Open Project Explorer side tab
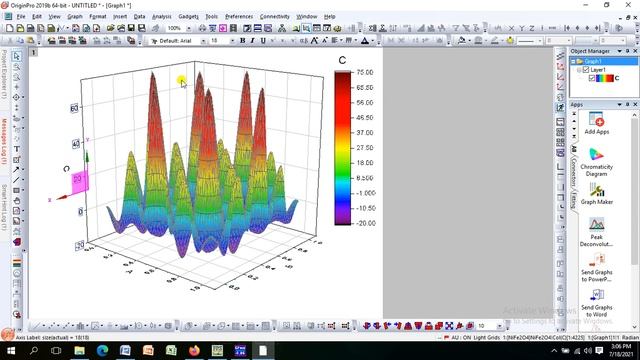Screen dimensions: 640x360 click(x=4, y=74)
